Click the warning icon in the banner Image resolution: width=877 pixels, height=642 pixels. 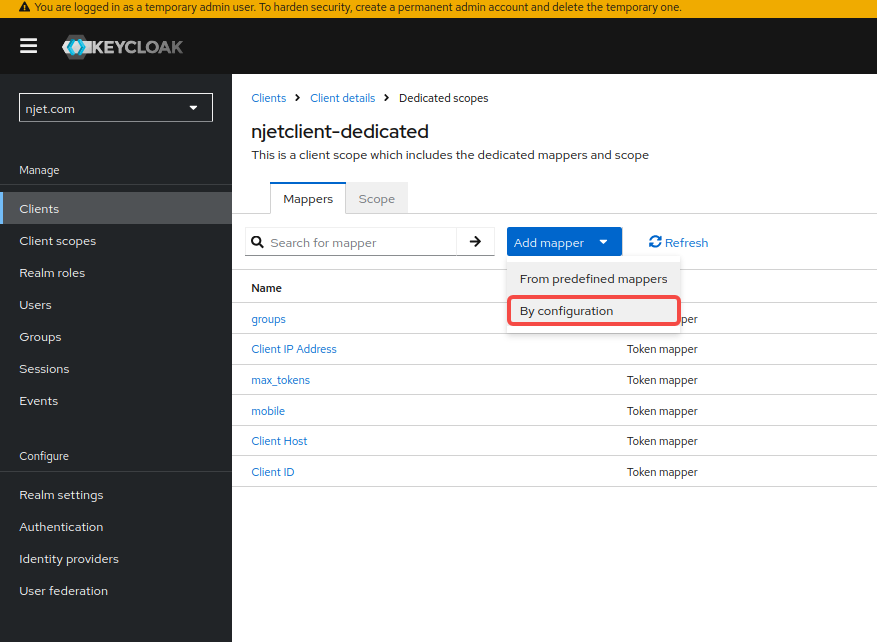(24, 7)
